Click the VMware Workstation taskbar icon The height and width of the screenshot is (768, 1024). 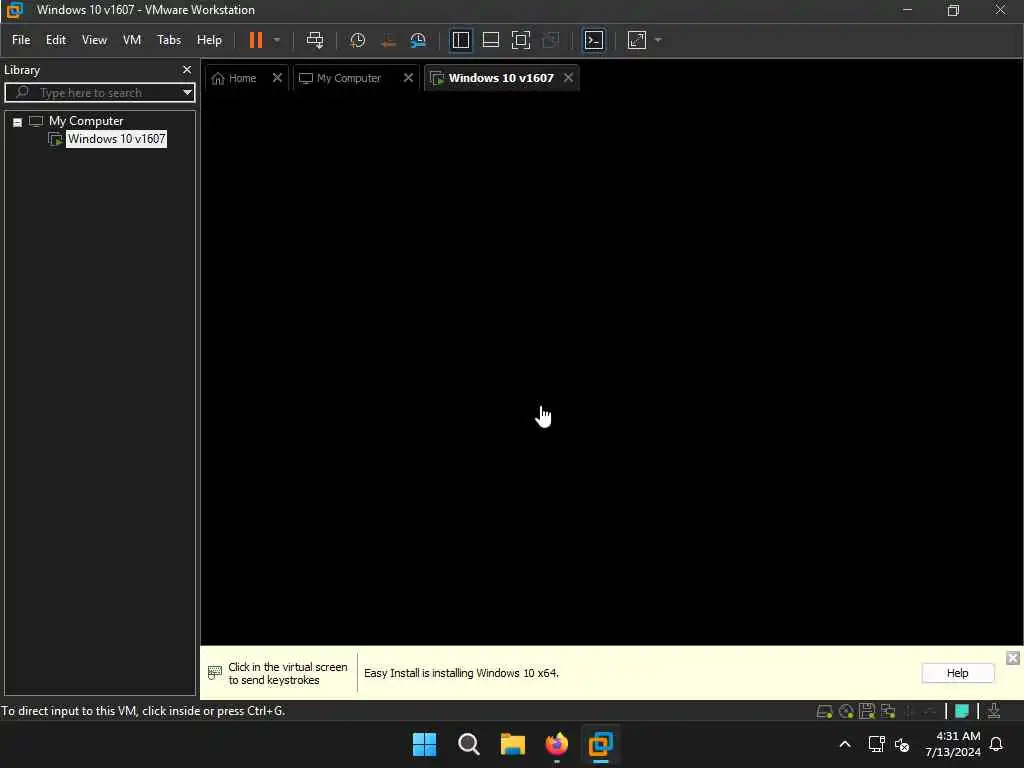coord(600,744)
